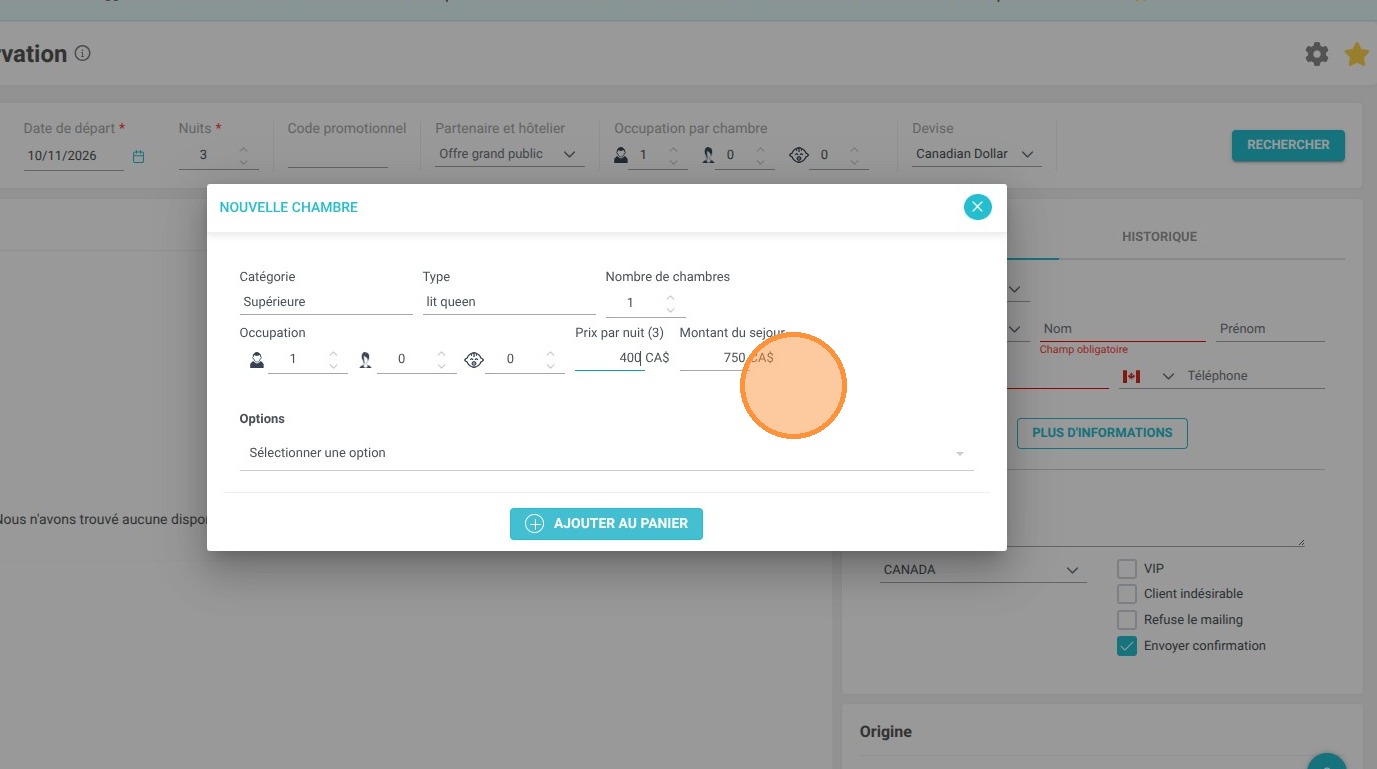Screen dimensions: 1377x769
Task: Check the Client indésirable box
Action: pyautogui.click(x=1127, y=594)
